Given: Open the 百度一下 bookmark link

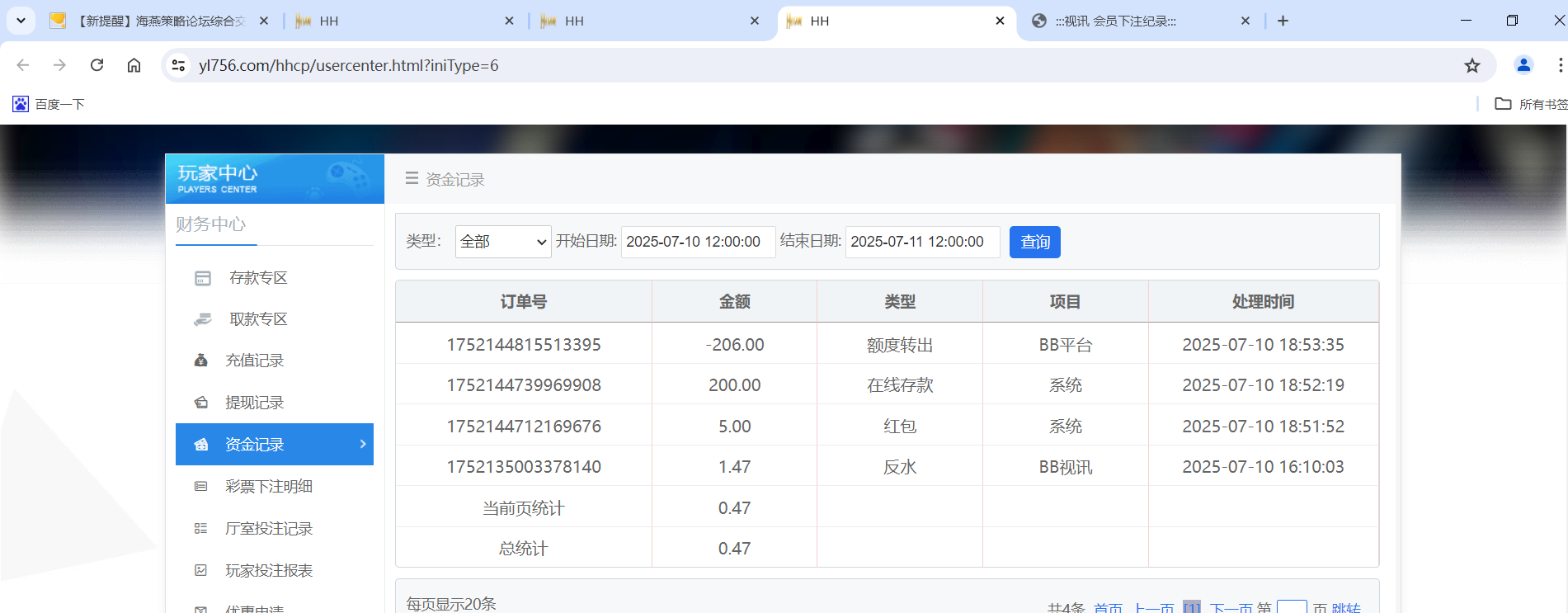Looking at the screenshot, I should [49, 104].
